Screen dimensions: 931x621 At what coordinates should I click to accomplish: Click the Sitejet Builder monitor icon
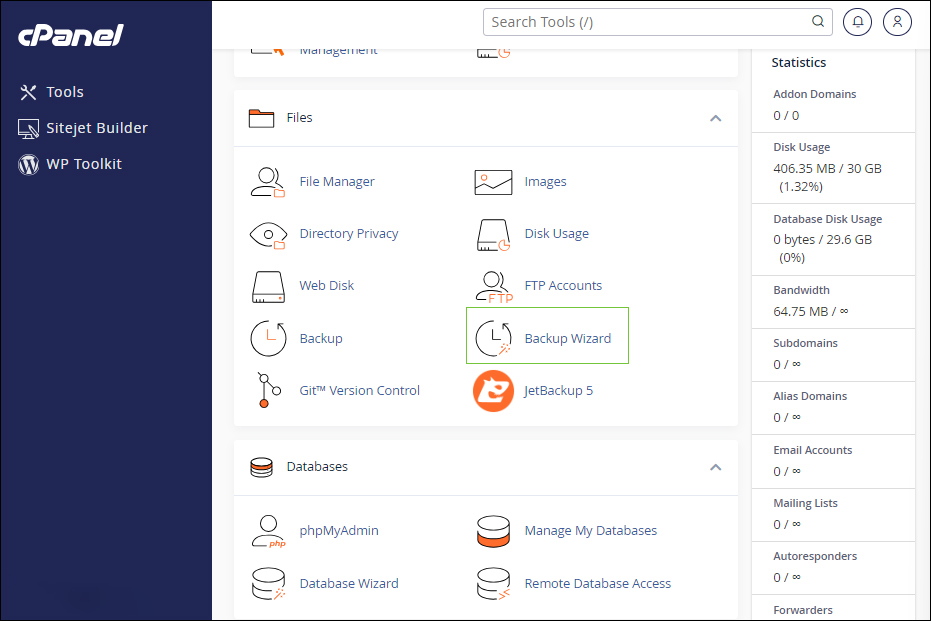28,128
